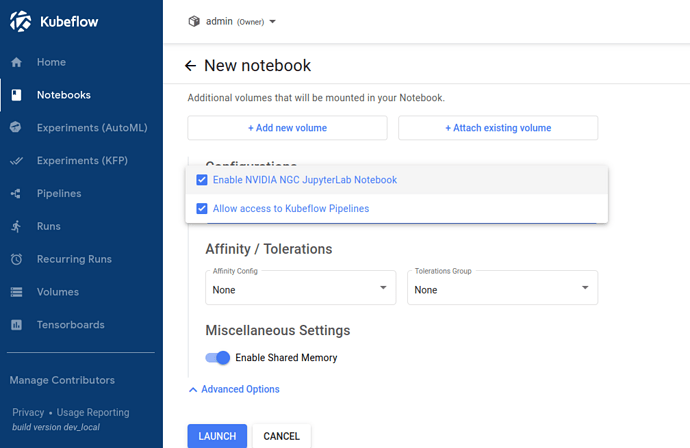Turn off the Enable Shared Memory switch
Image resolution: width=690 pixels, height=448 pixels.
tap(218, 358)
